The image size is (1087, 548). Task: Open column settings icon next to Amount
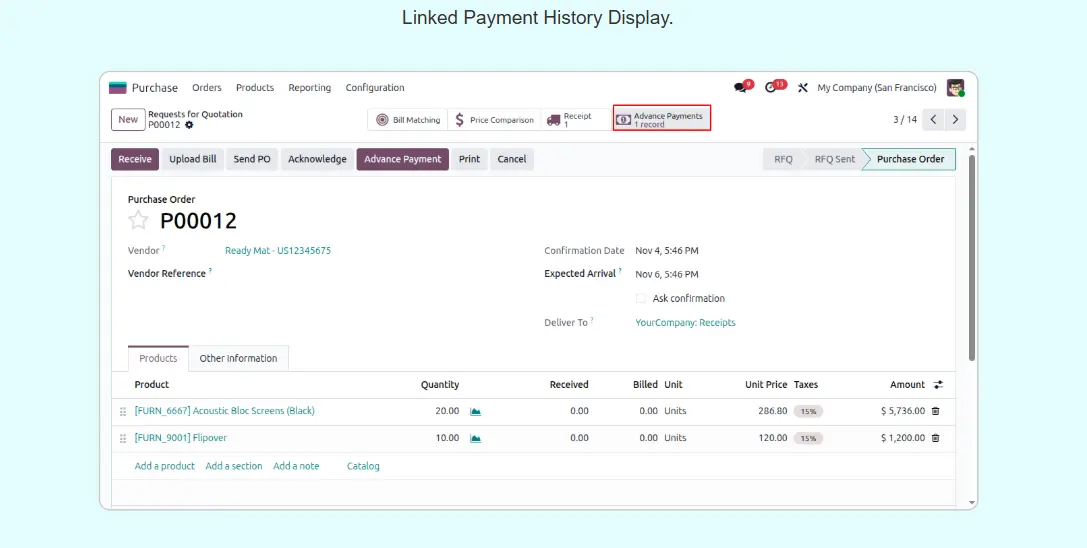[x=938, y=385]
